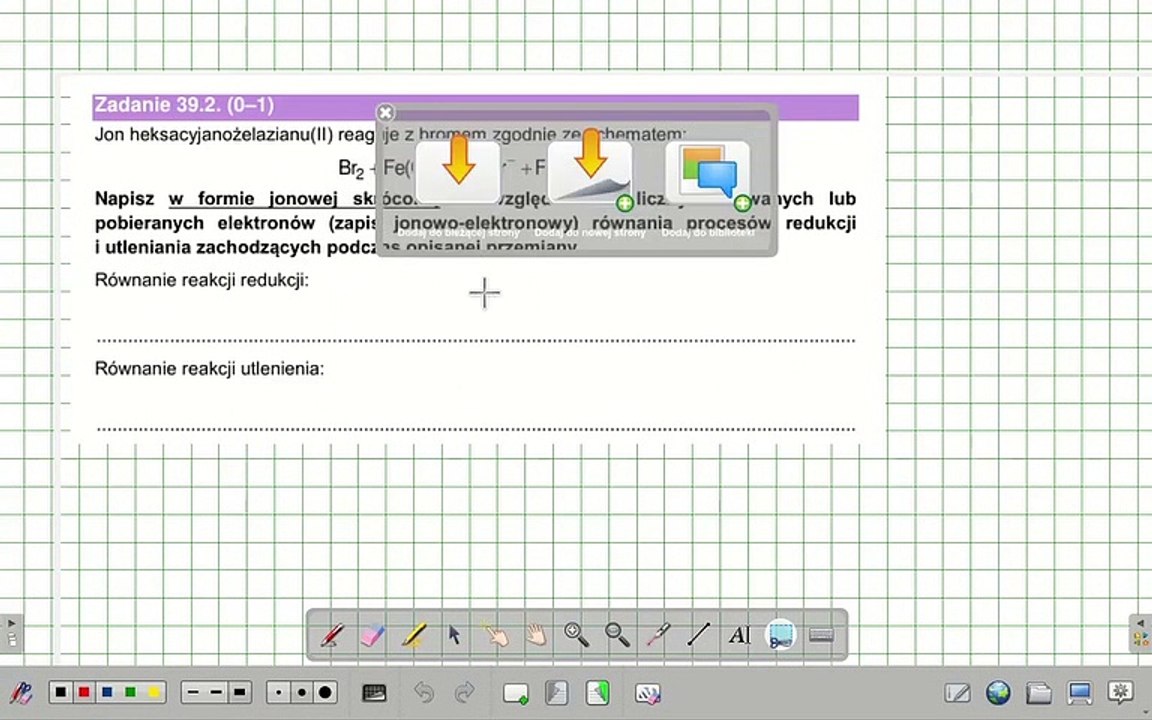Choose the arrow Selector tool
This screenshot has height=720, width=1152.
point(455,635)
